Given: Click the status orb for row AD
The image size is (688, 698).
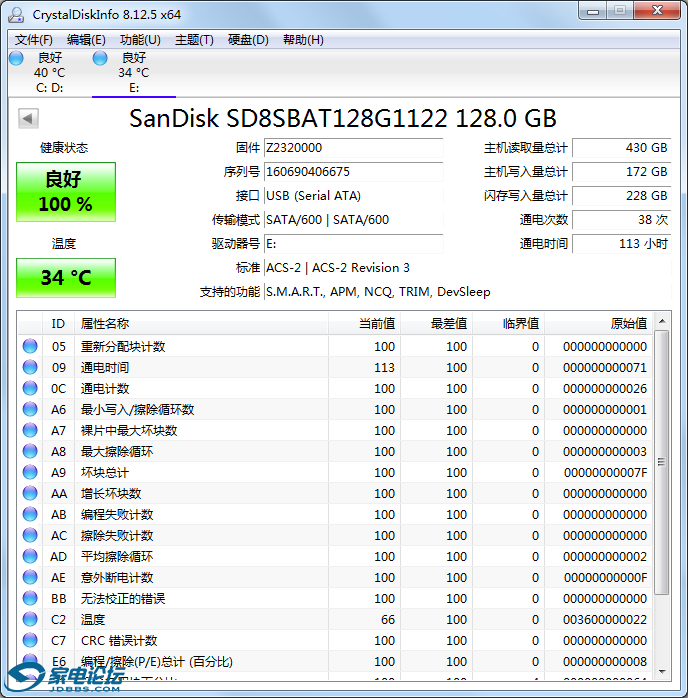Looking at the screenshot, I should (30, 556).
